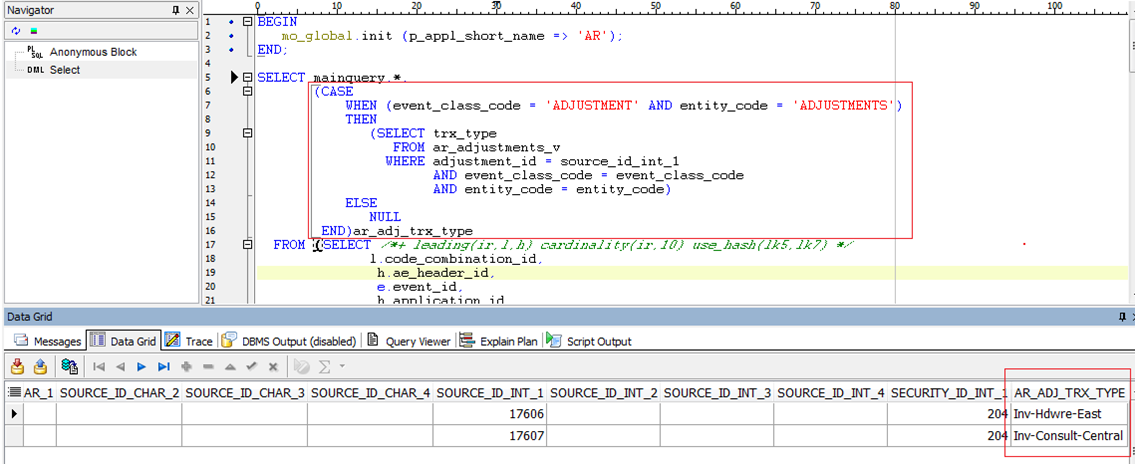The height and width of the screenshot is (464, 1135).
Task: Click the red down-arrow export icon in grid toolbar
Action: click(x=18, y=366)
